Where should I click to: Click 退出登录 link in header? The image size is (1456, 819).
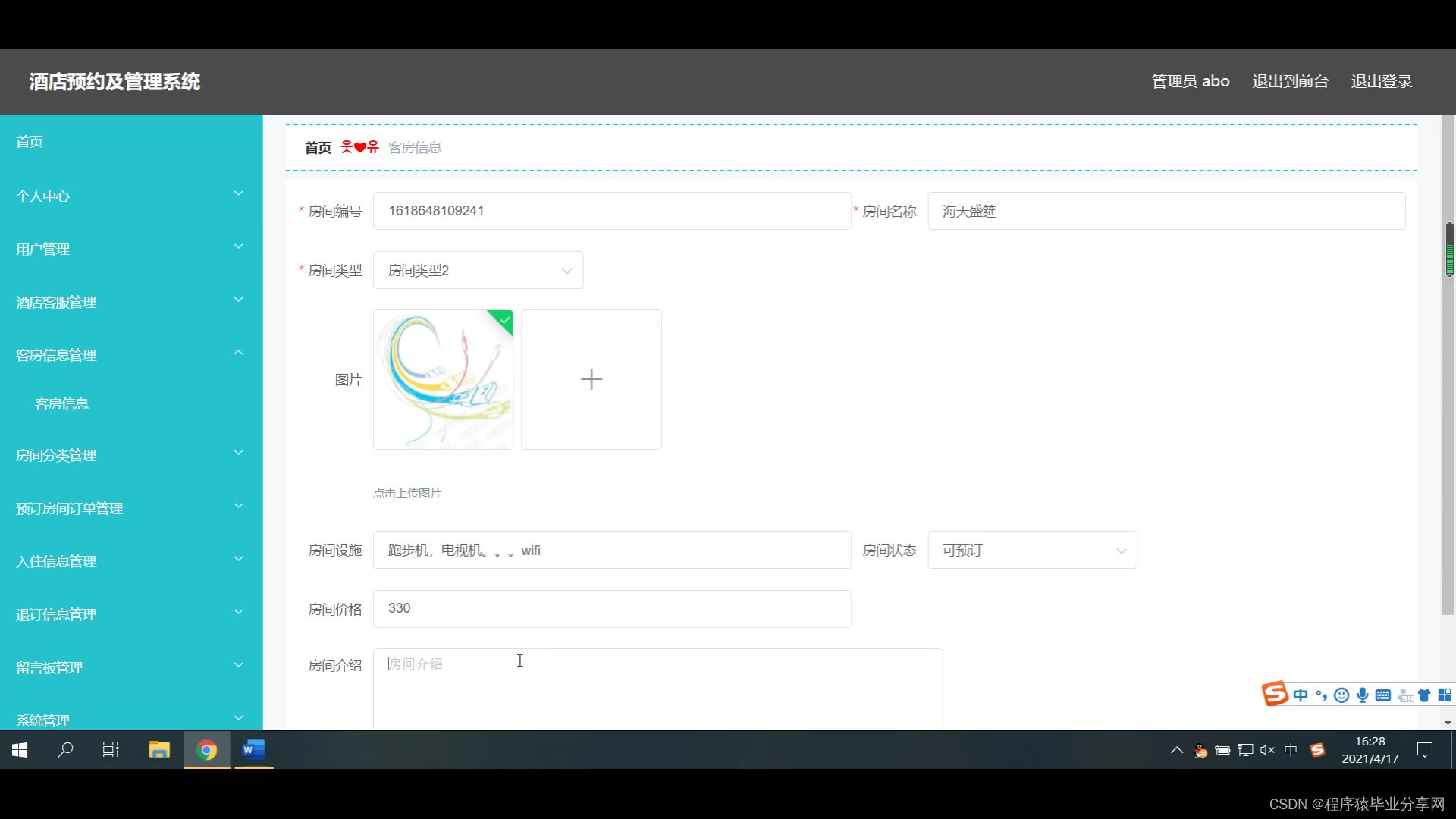pos(1381,81)
